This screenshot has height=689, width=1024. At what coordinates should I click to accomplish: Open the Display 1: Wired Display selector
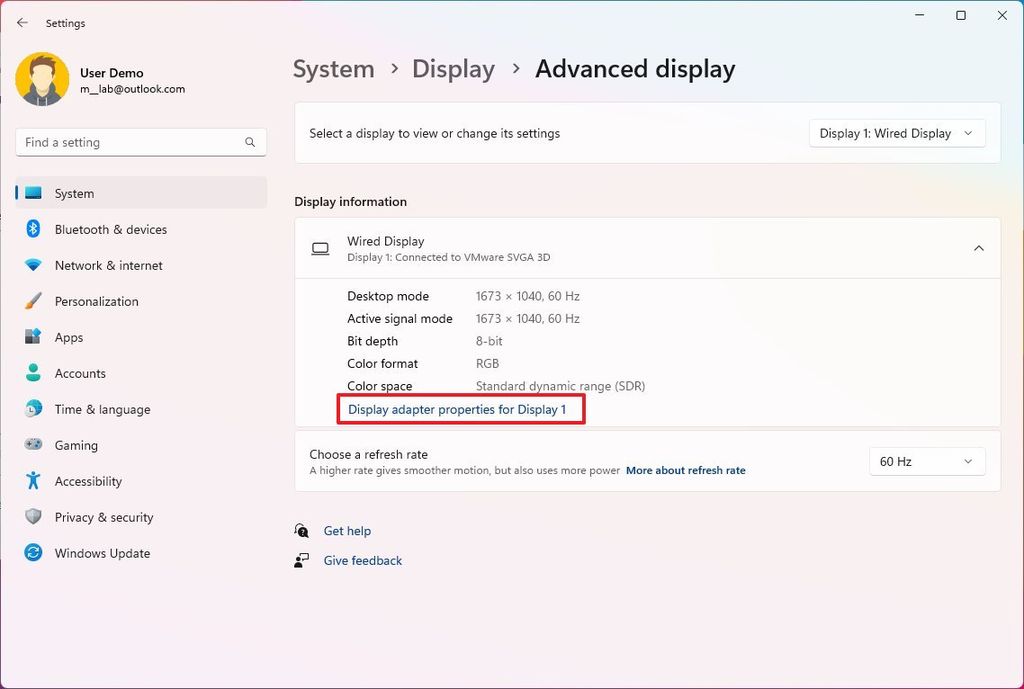point(895,132)
